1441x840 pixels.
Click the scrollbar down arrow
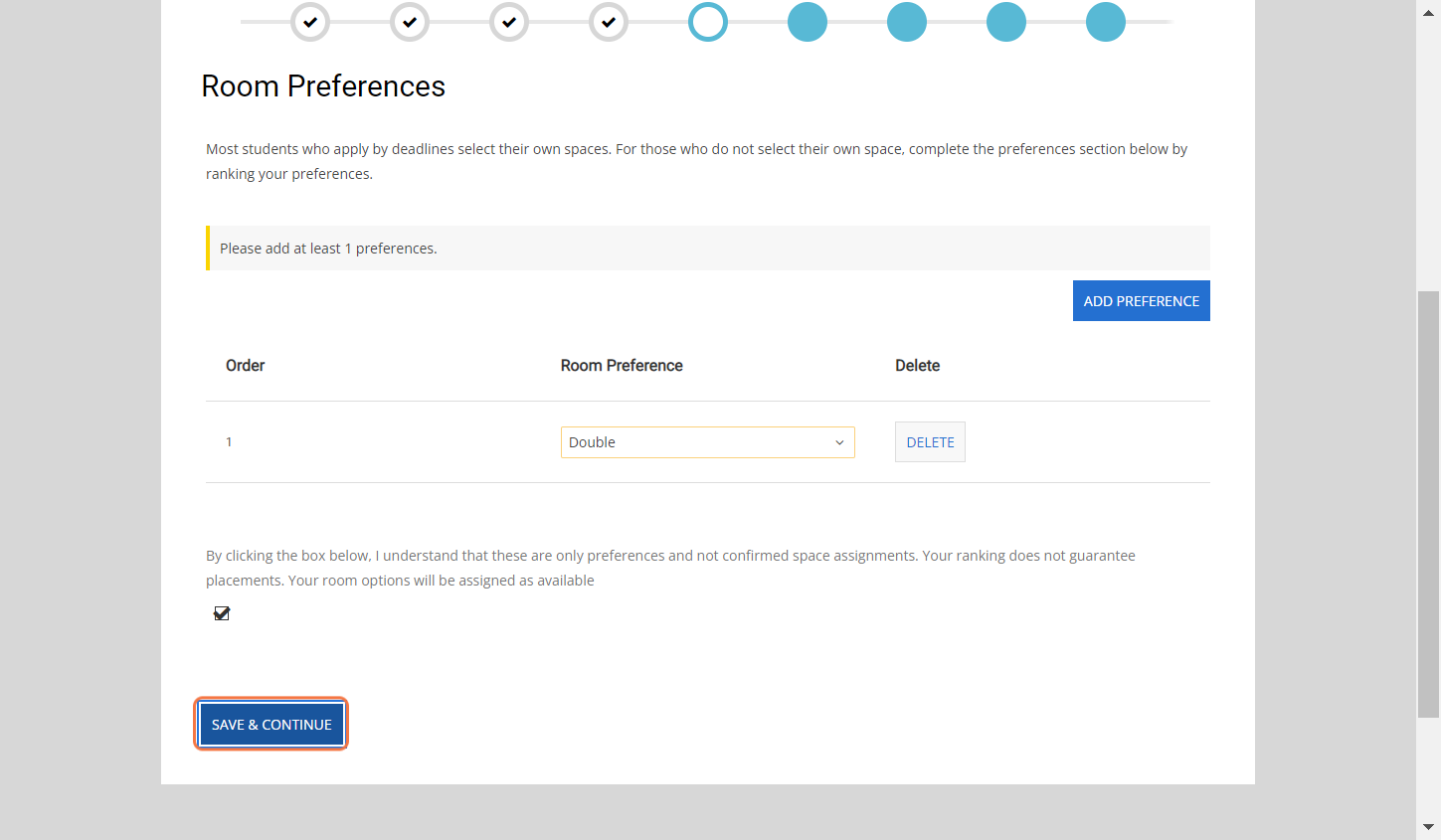click(1428, 827)
